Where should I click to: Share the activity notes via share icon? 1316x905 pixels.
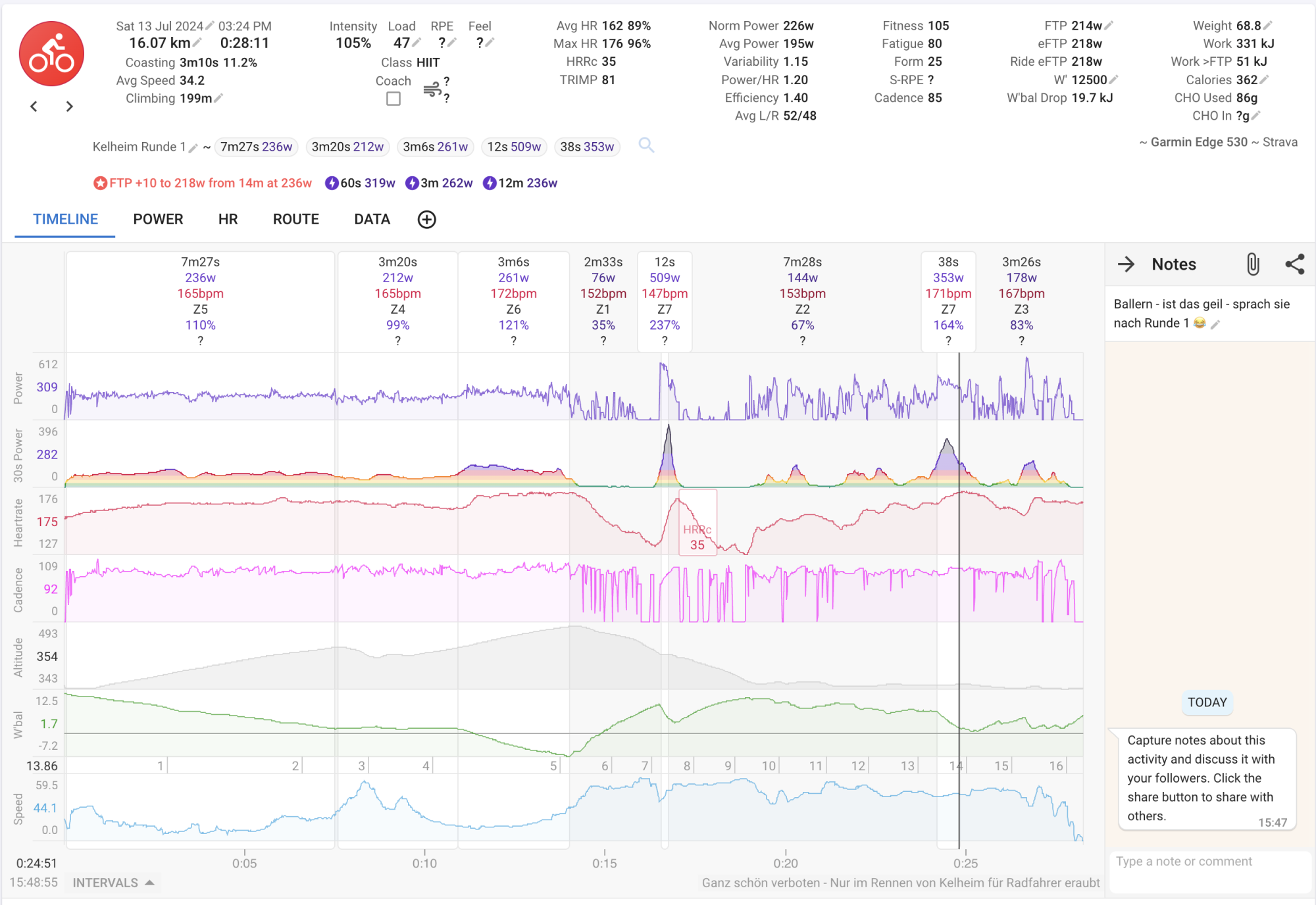[x=1294, y=264]
